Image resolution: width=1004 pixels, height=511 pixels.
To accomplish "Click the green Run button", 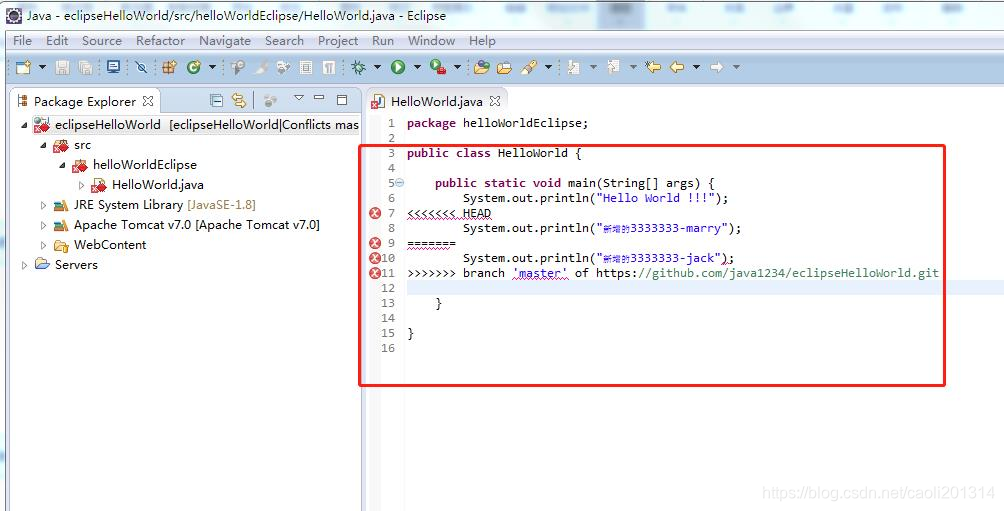I will 398,67.
